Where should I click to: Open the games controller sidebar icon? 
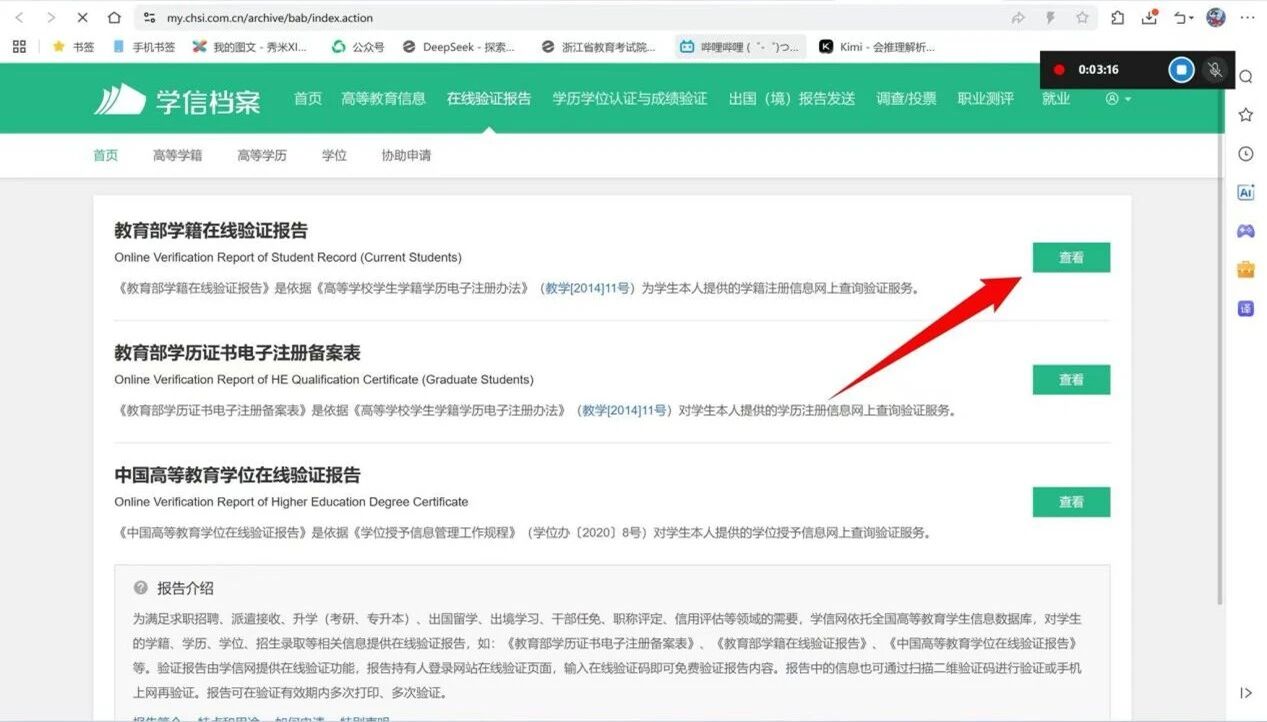(x=1246, y=231)
